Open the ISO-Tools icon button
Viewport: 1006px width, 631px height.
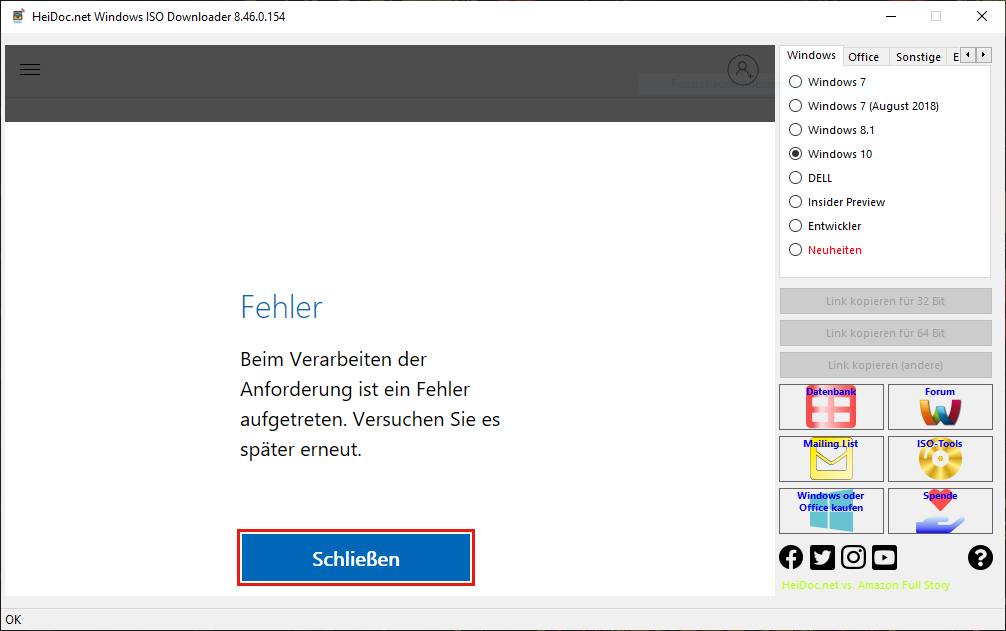click(x=940, y=459)
